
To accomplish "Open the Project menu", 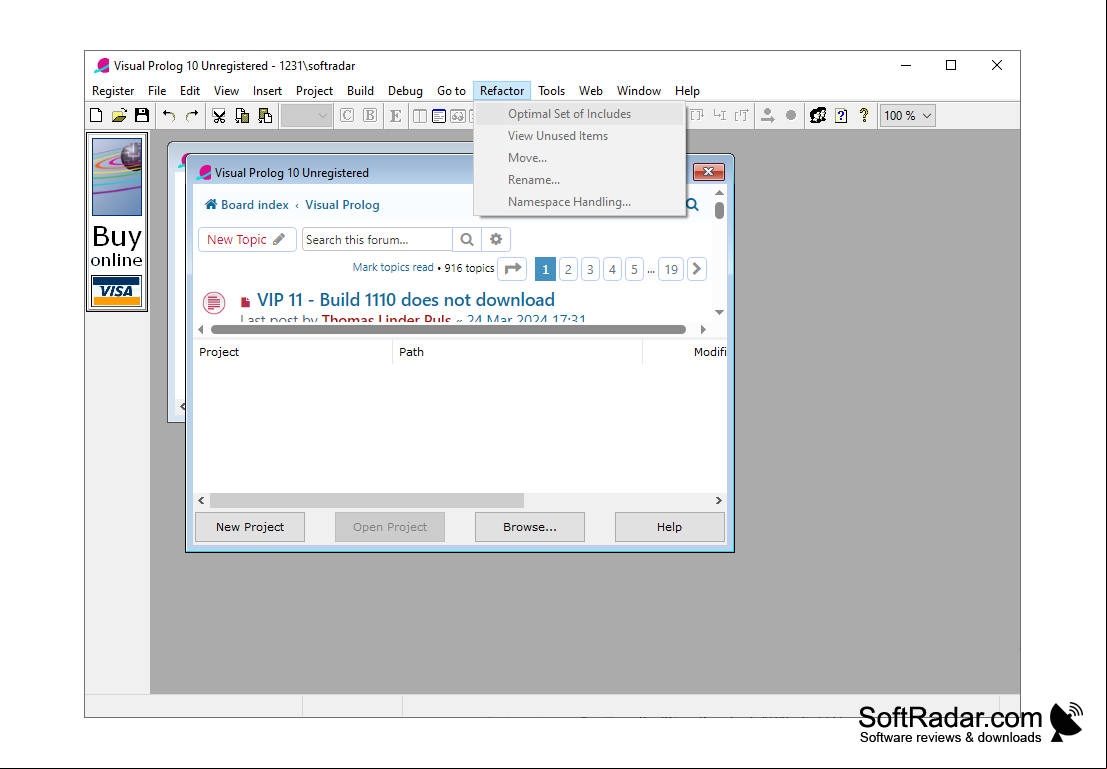I will click(314, 90).
